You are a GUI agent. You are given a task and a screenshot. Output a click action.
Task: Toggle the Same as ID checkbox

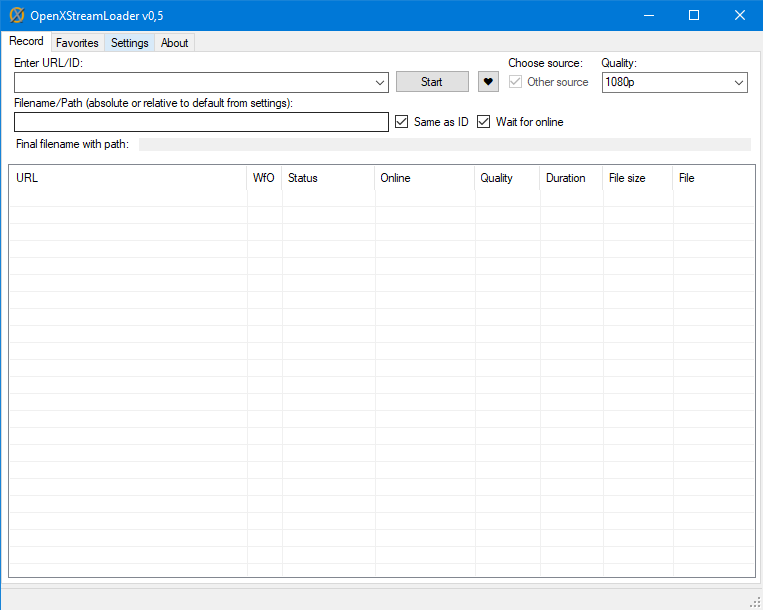[x=401, y=122]
